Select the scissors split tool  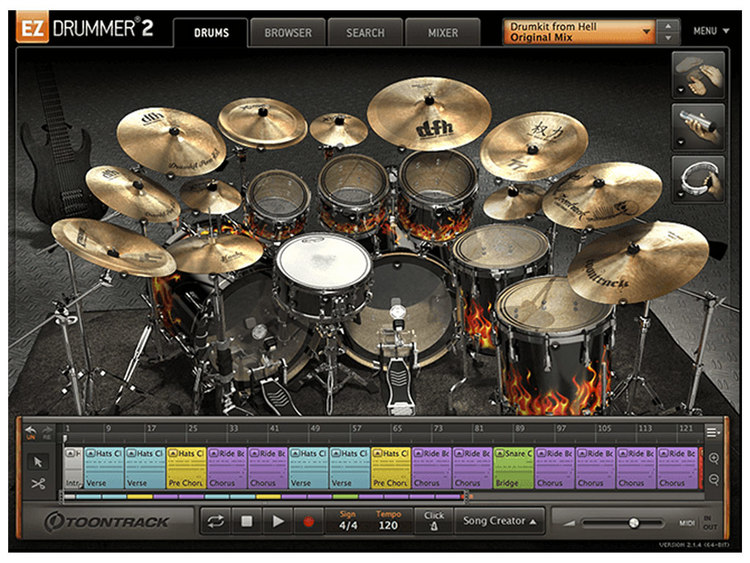[38, 484]
